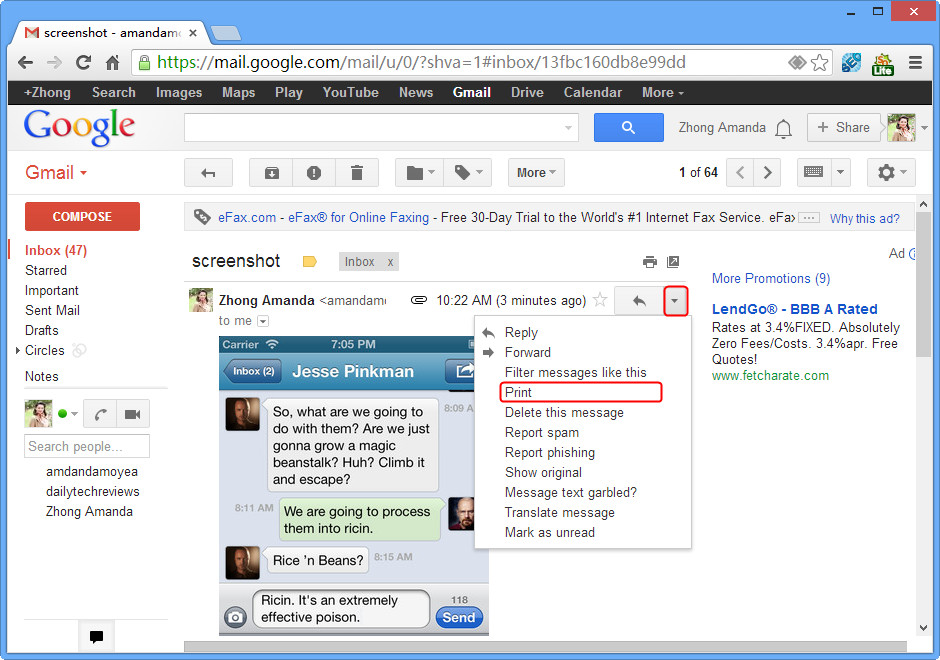Expand the More menu in Google bar

[x=662, y=92]
